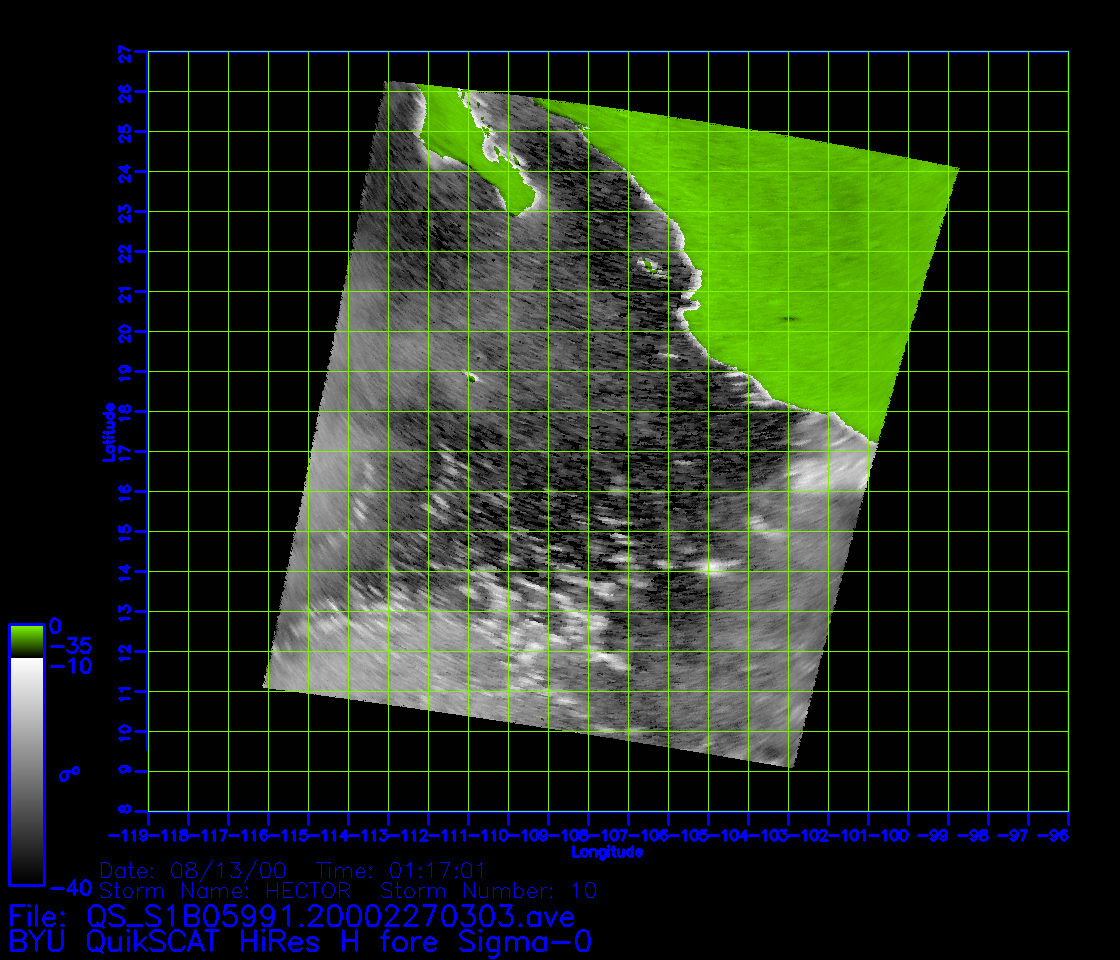
Task: Click the small isolated island in the open ocean
Action: point(471,377)
